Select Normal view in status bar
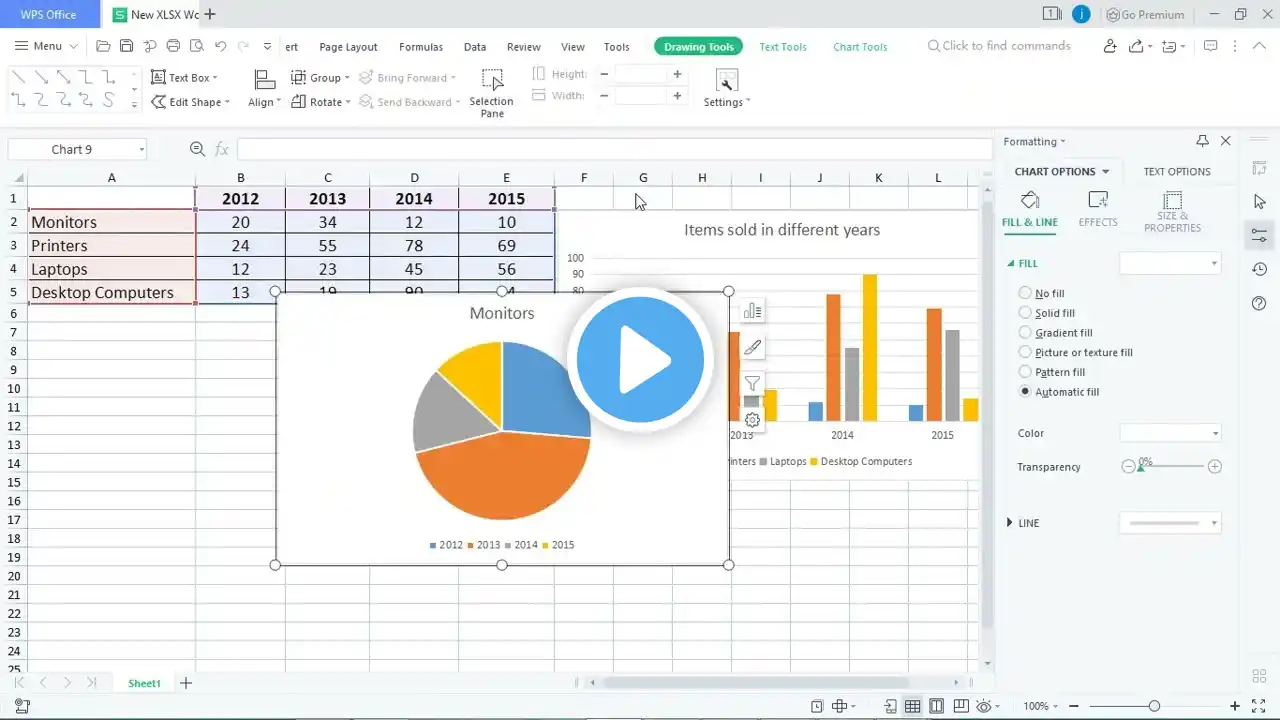 tap(912, 706)
